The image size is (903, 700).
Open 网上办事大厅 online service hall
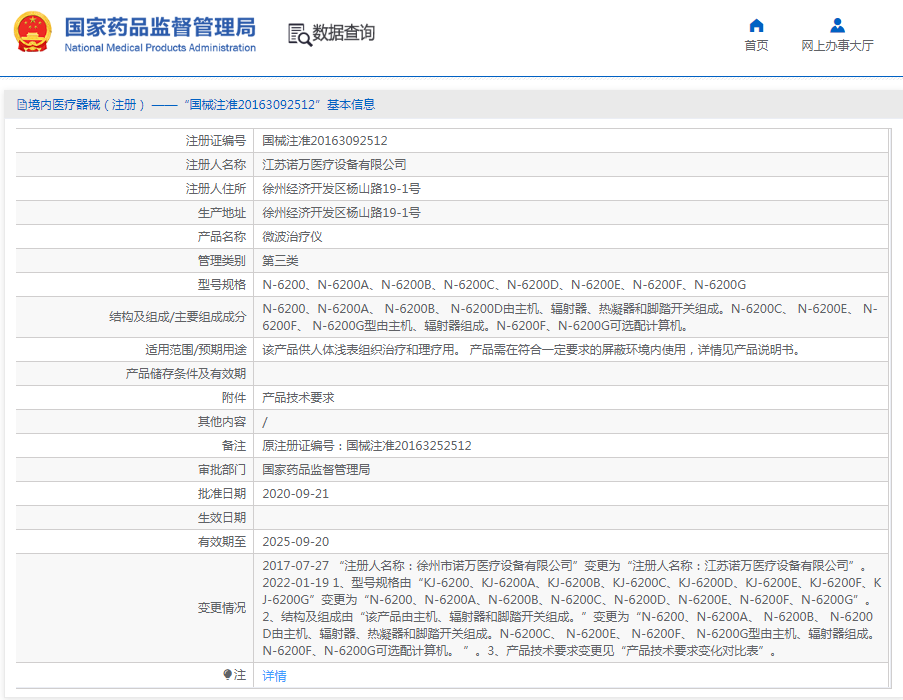tap(836, 45)
